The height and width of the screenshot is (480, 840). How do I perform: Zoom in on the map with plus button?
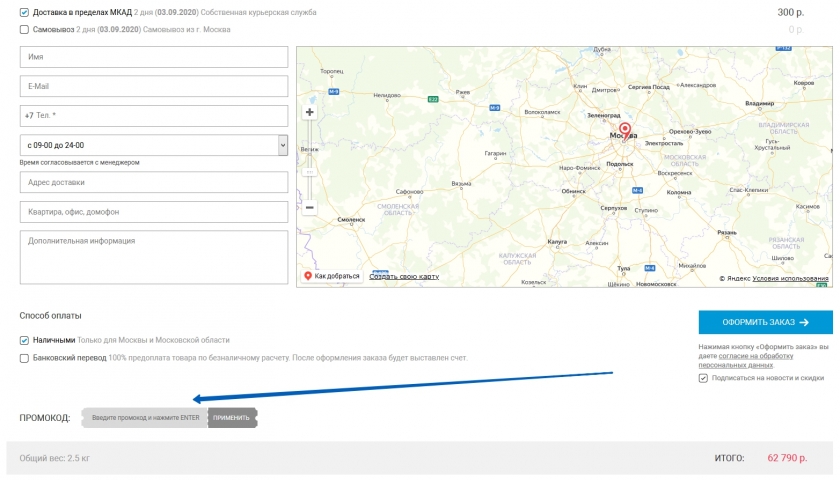[x=309, y=112]
